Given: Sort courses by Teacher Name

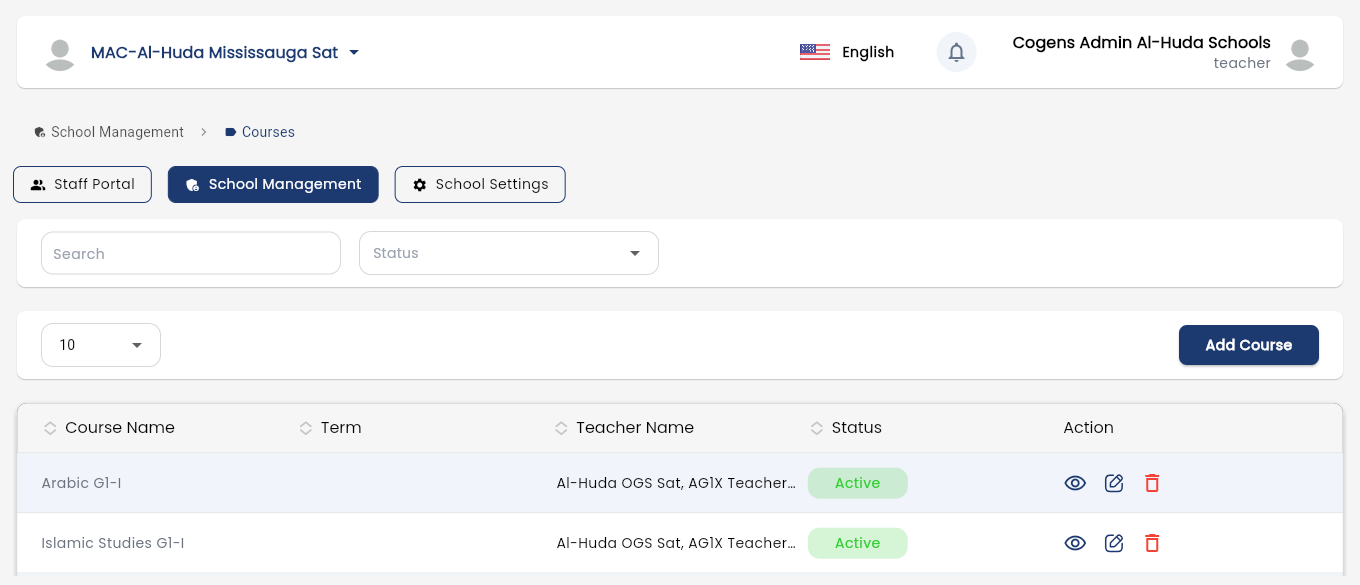Looking at the screenshot, I should (561, 428).
